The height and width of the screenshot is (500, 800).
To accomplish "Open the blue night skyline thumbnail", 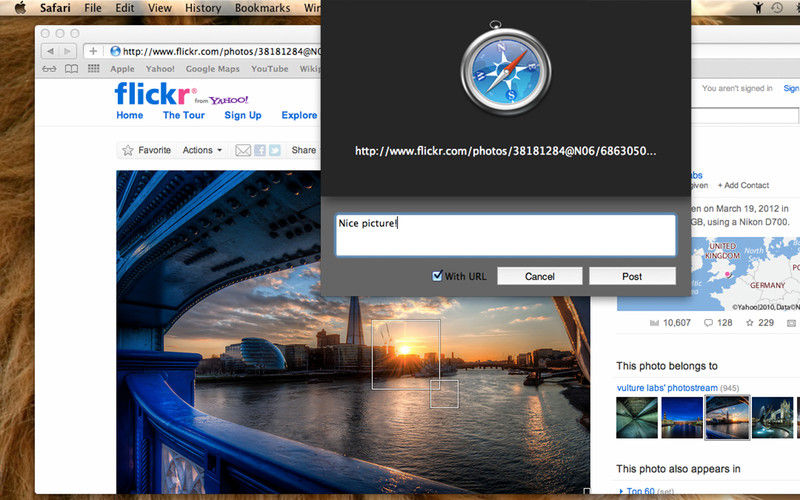I will pos(682,417).
